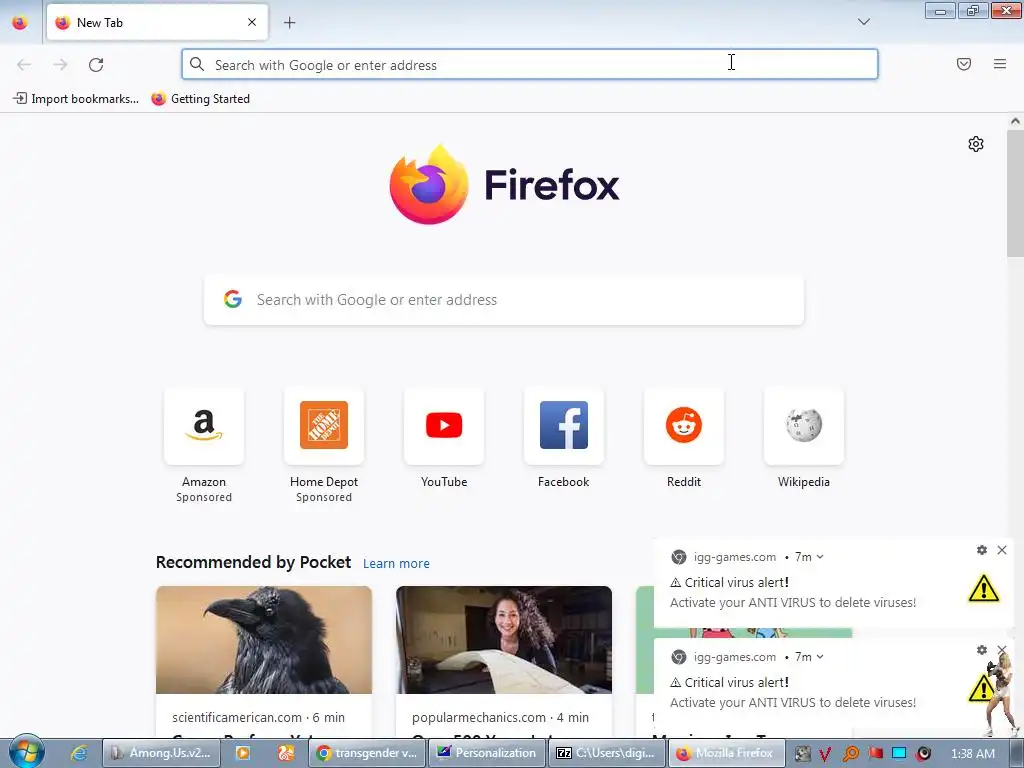1024x768 pixels.
Task: Open the Firefox hamburger application menu
Action: (999, 64)
